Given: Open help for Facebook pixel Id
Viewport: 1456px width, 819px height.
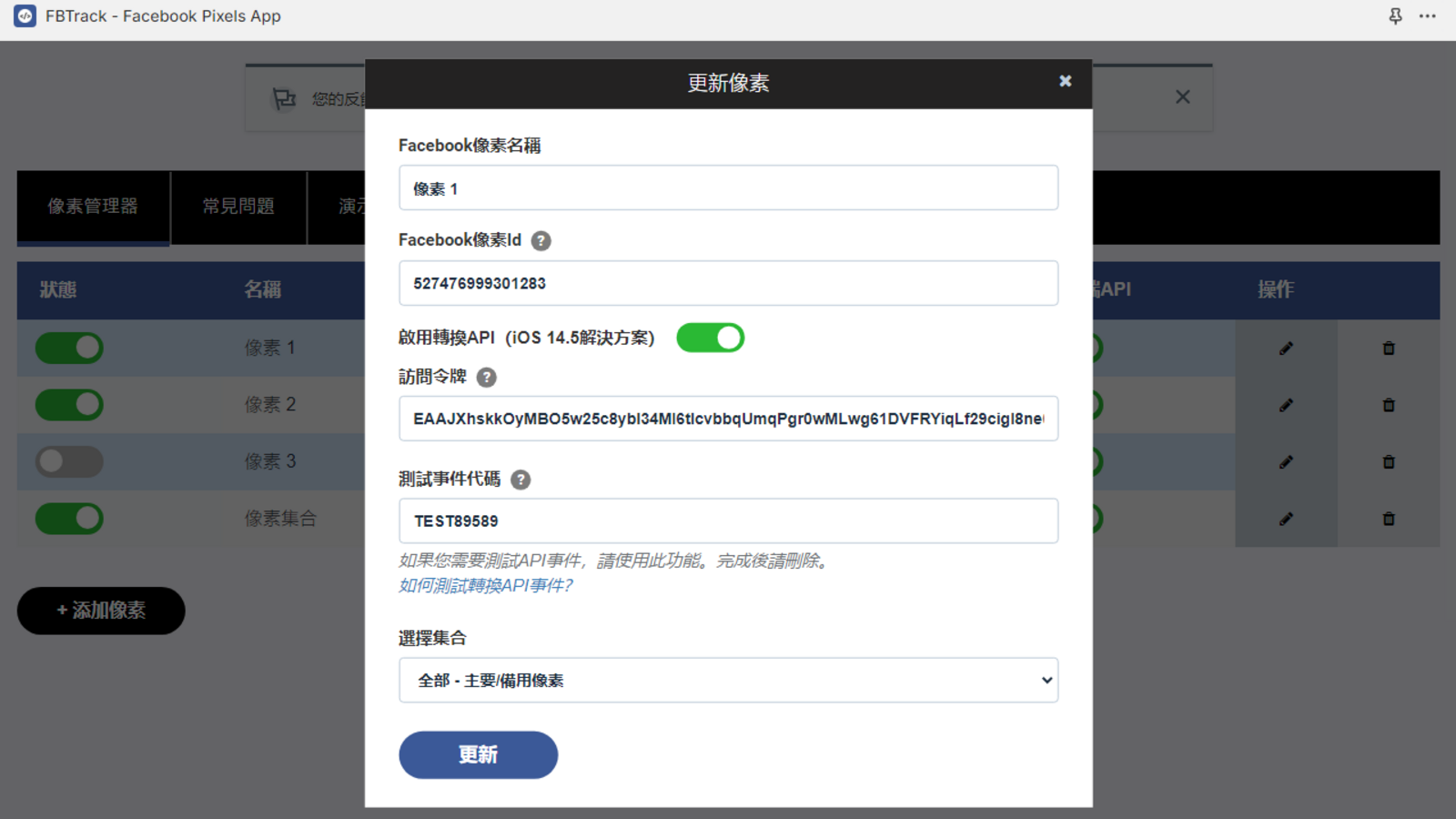Looking at the screenshot, I should [x=541, y=241].
